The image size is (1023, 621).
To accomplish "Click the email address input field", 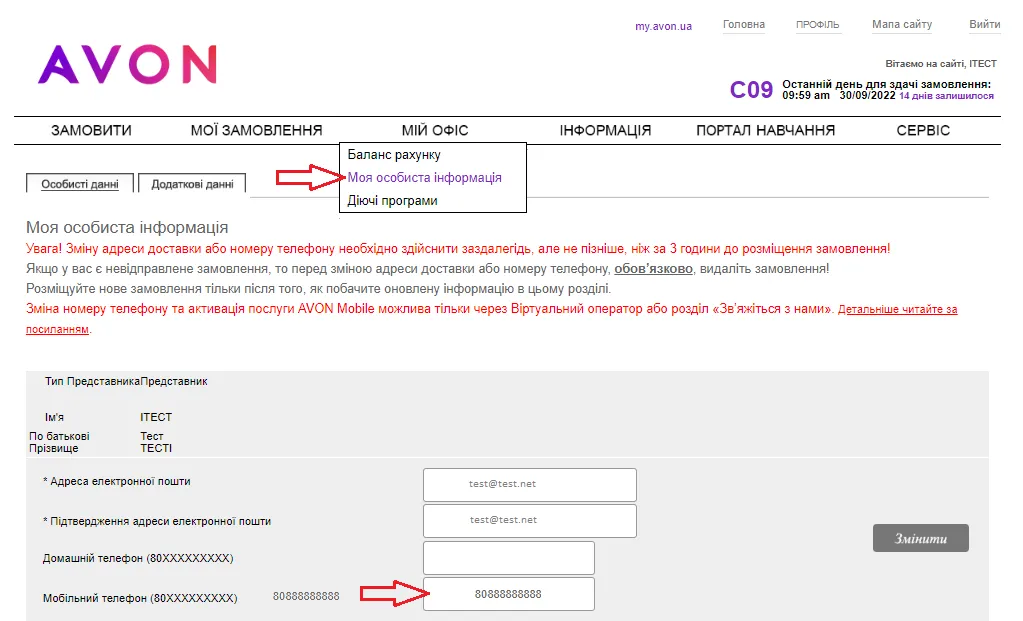I will 530,485.
